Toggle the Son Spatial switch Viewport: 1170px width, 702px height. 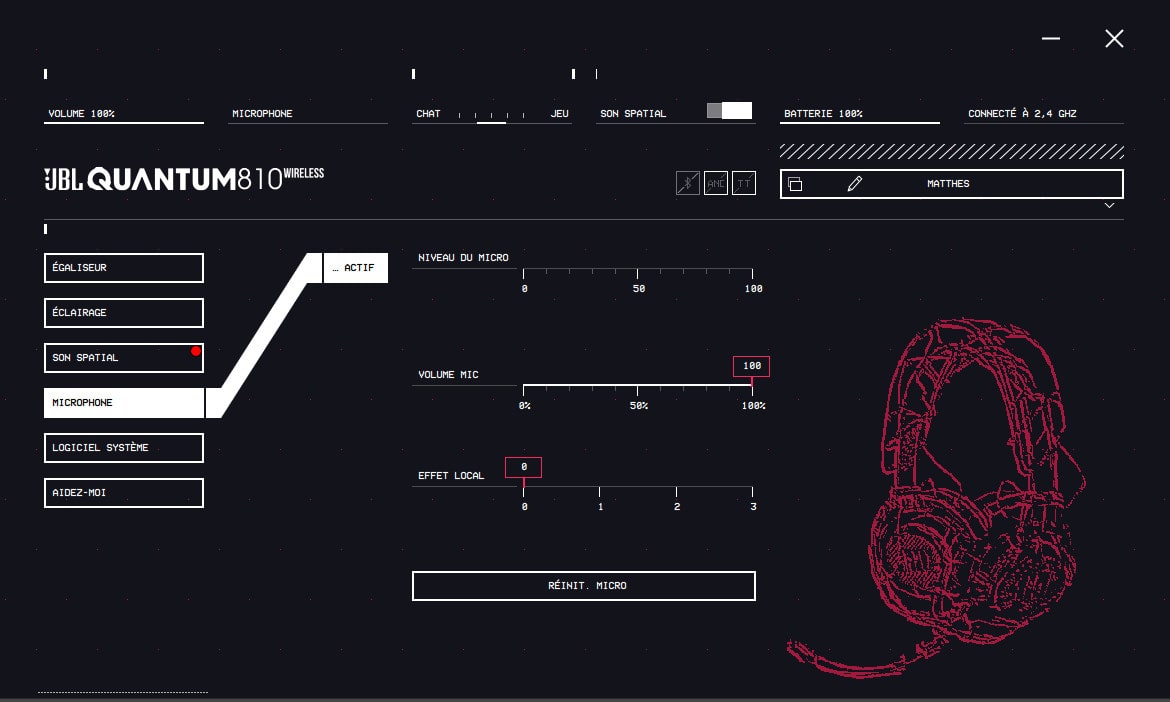729,111
